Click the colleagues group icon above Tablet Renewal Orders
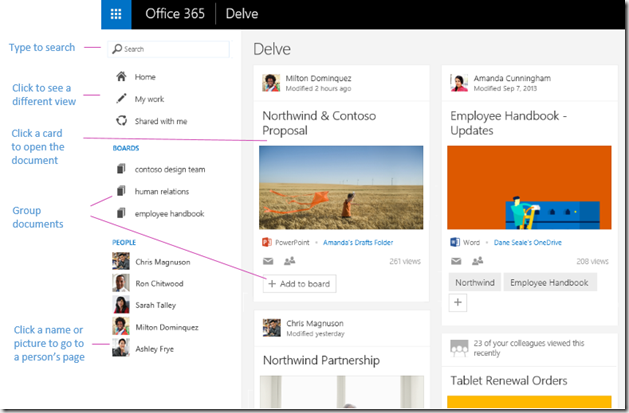Screen dimensions: 629x413 pos(459,348)
